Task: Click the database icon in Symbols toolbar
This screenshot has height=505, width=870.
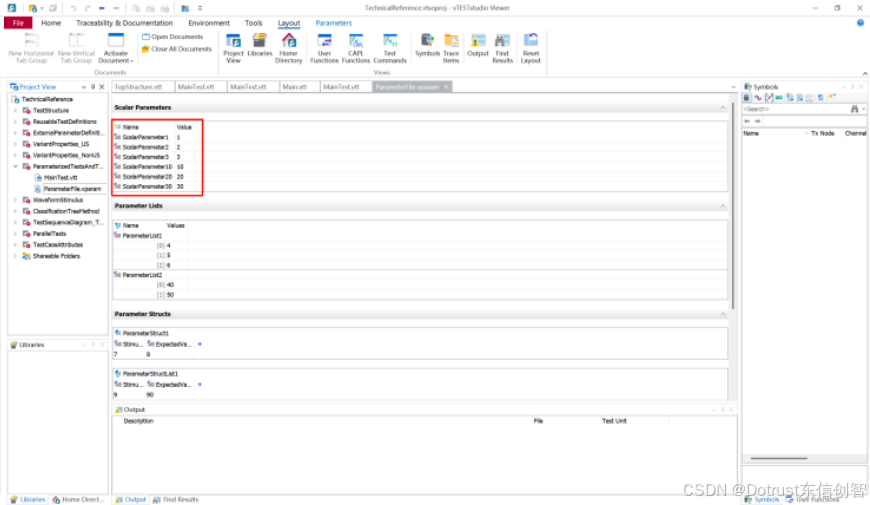Action: (x=747, y=98)
